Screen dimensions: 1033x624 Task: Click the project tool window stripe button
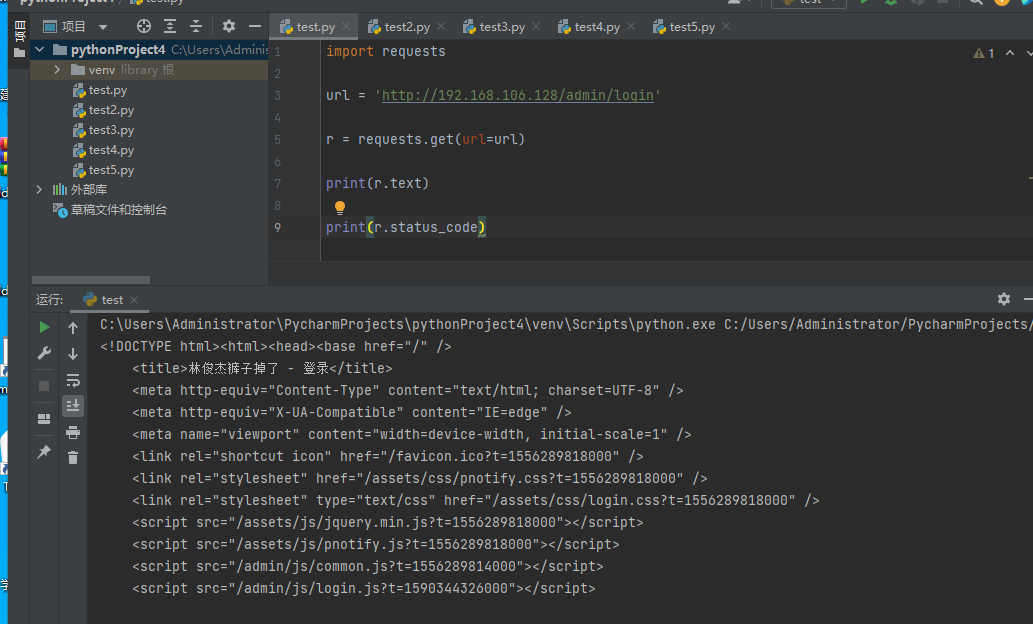[19, 39]
